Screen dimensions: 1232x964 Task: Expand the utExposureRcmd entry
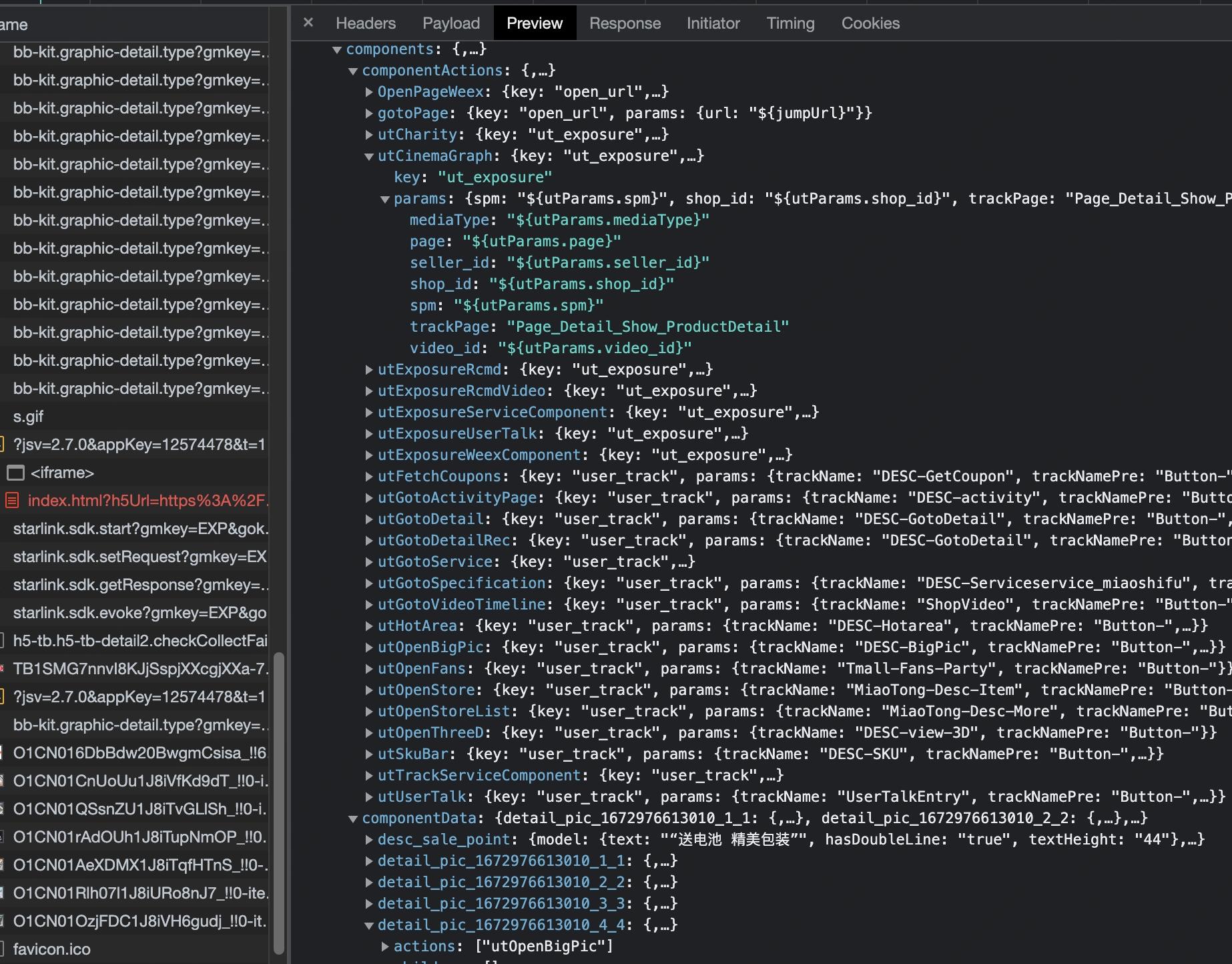[369, 370]
